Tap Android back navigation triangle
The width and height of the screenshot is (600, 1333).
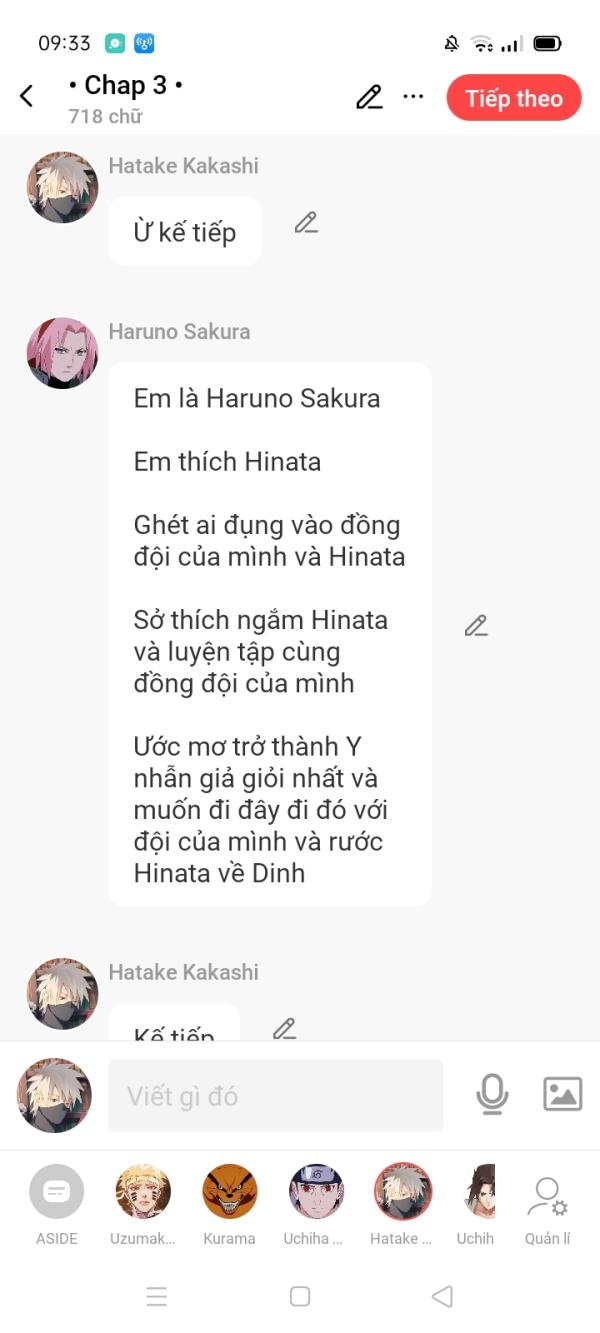click(442, 1296)
